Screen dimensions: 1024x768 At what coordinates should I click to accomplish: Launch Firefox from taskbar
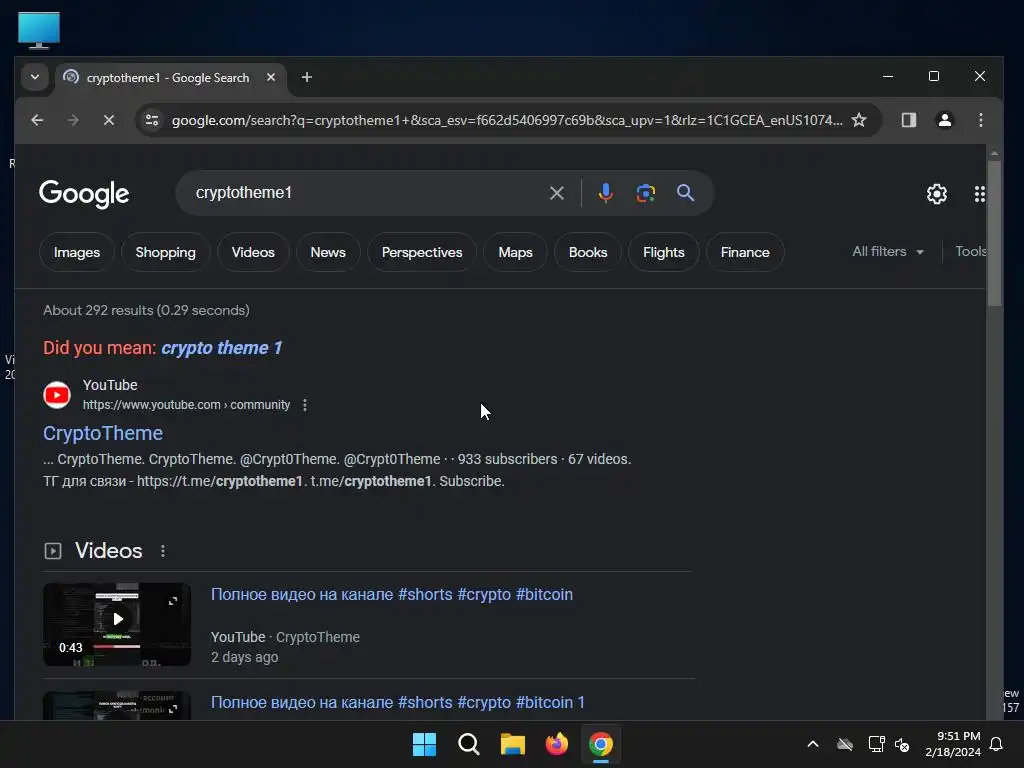coord(556,744)
